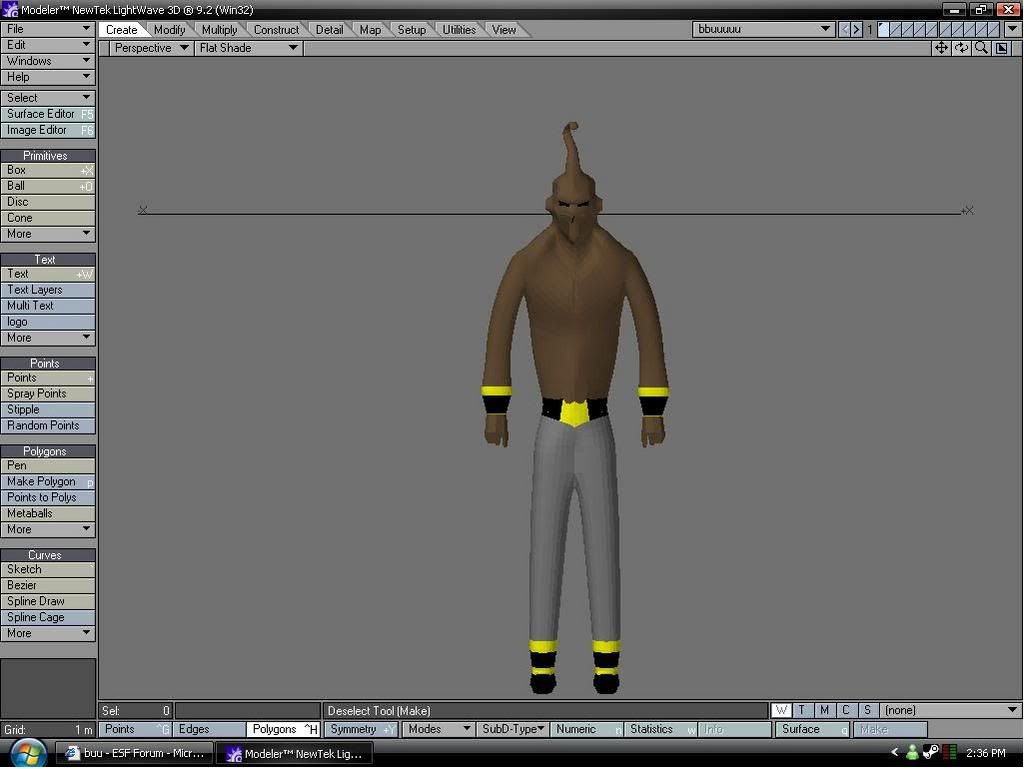Switch to the Multiply tab
Viewport: 1024px width, 769px height.
(219, 30)
